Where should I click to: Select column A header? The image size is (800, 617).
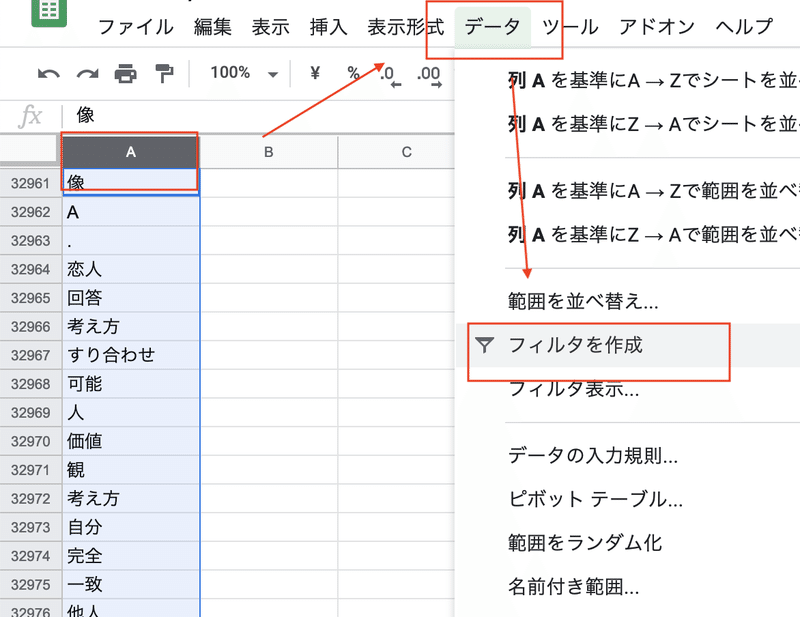[131, 152]
